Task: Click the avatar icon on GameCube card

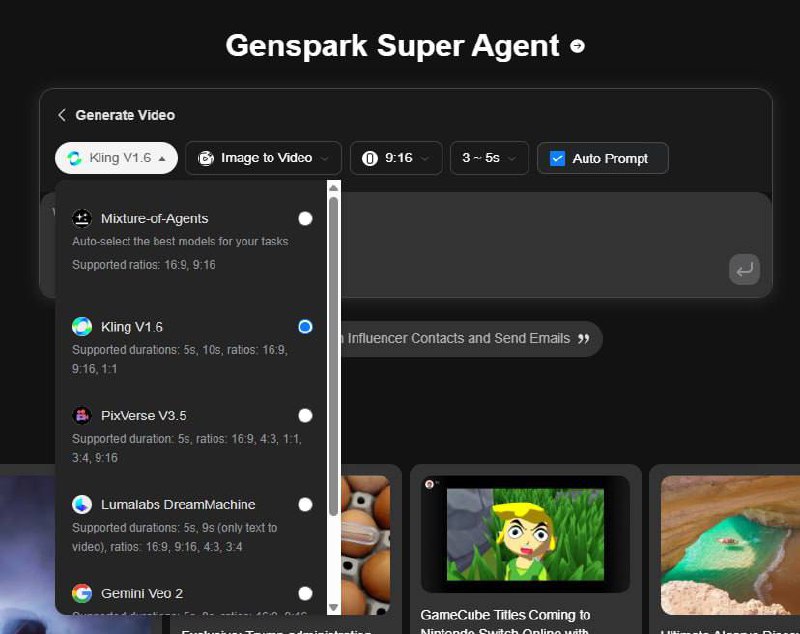Action: 430,484
